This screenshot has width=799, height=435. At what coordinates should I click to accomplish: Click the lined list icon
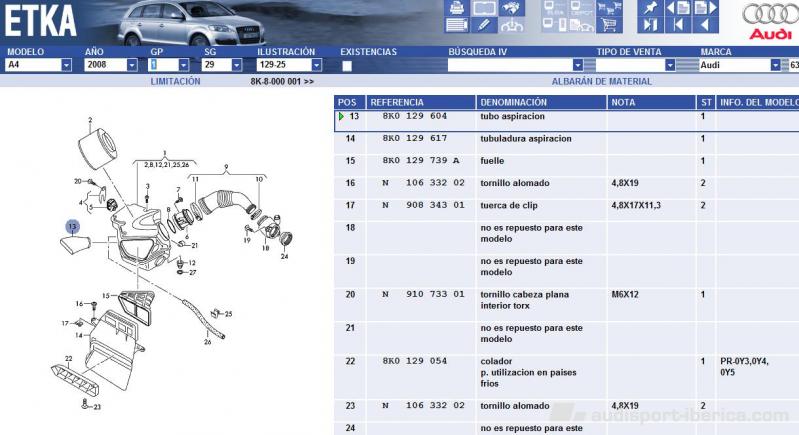click(457, 25)
